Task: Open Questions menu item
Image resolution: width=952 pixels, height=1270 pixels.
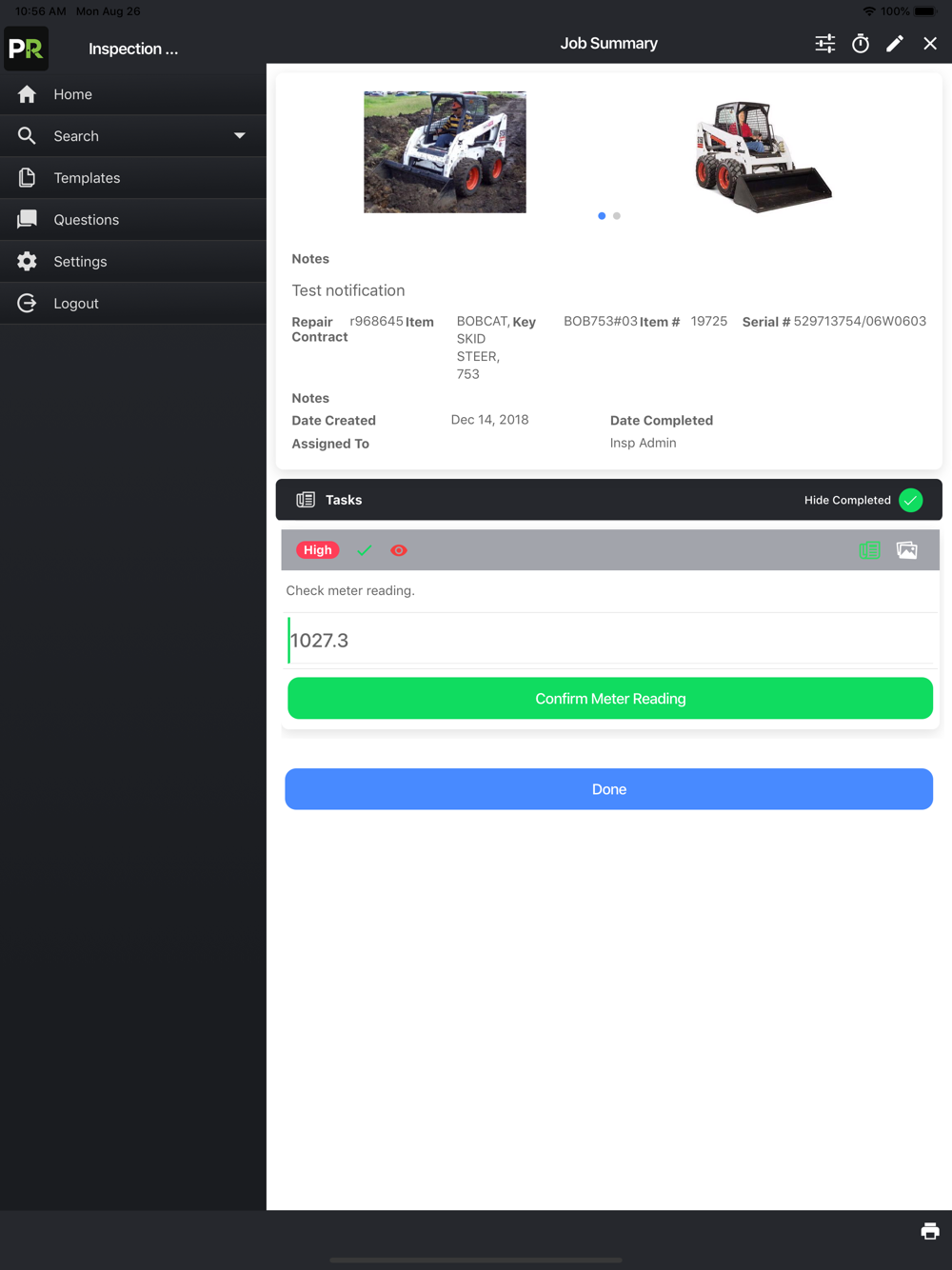Action: click(x=133, y=220)
